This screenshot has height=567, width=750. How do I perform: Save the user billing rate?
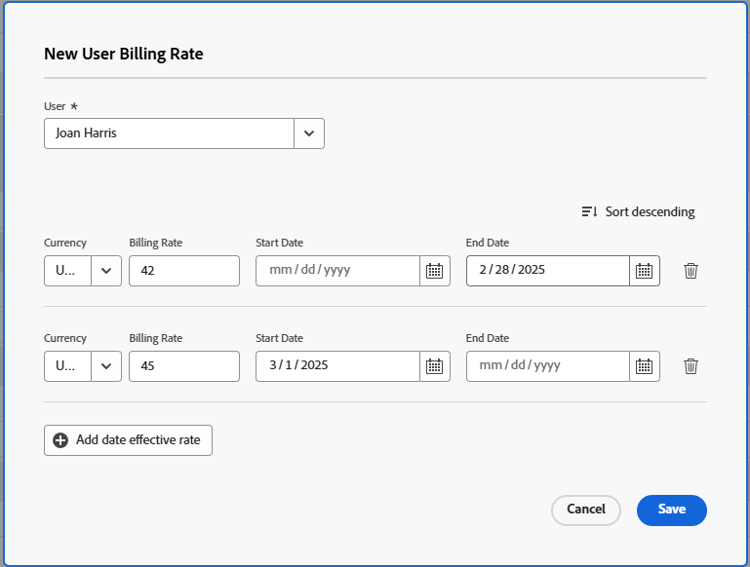[671, 510]
